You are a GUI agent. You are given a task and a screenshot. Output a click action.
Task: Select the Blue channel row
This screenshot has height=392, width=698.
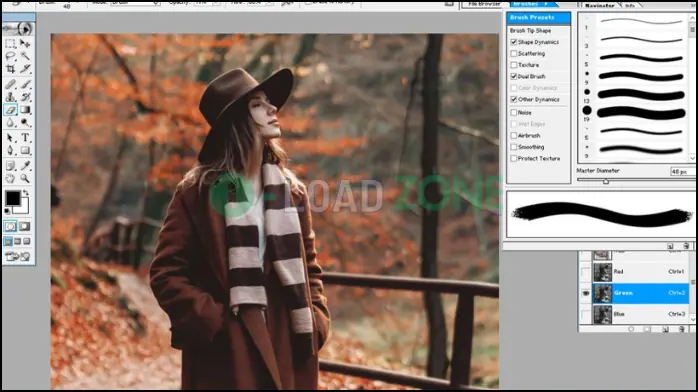point(641,314)
